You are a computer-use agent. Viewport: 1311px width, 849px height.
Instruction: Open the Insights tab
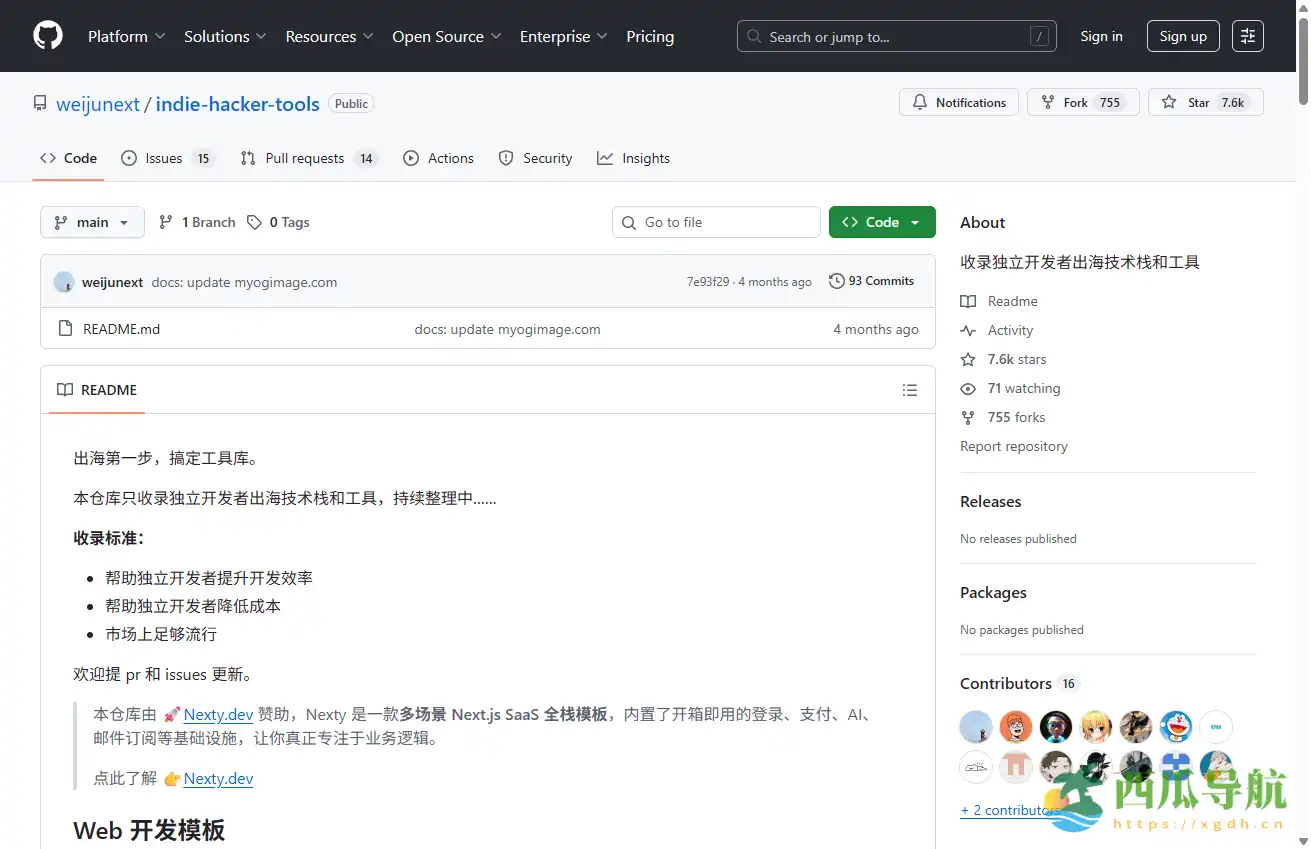[x=633, y=158]
